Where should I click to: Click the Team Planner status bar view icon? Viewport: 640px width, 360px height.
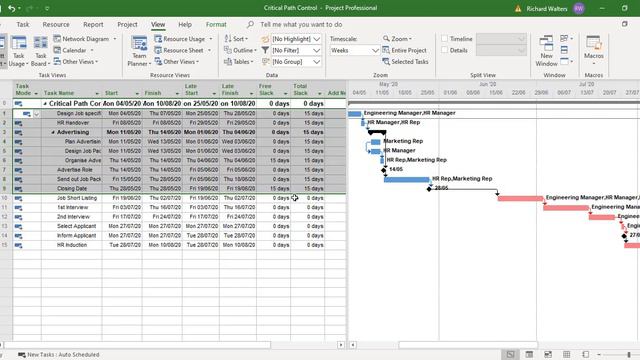[x=548, y=354]
